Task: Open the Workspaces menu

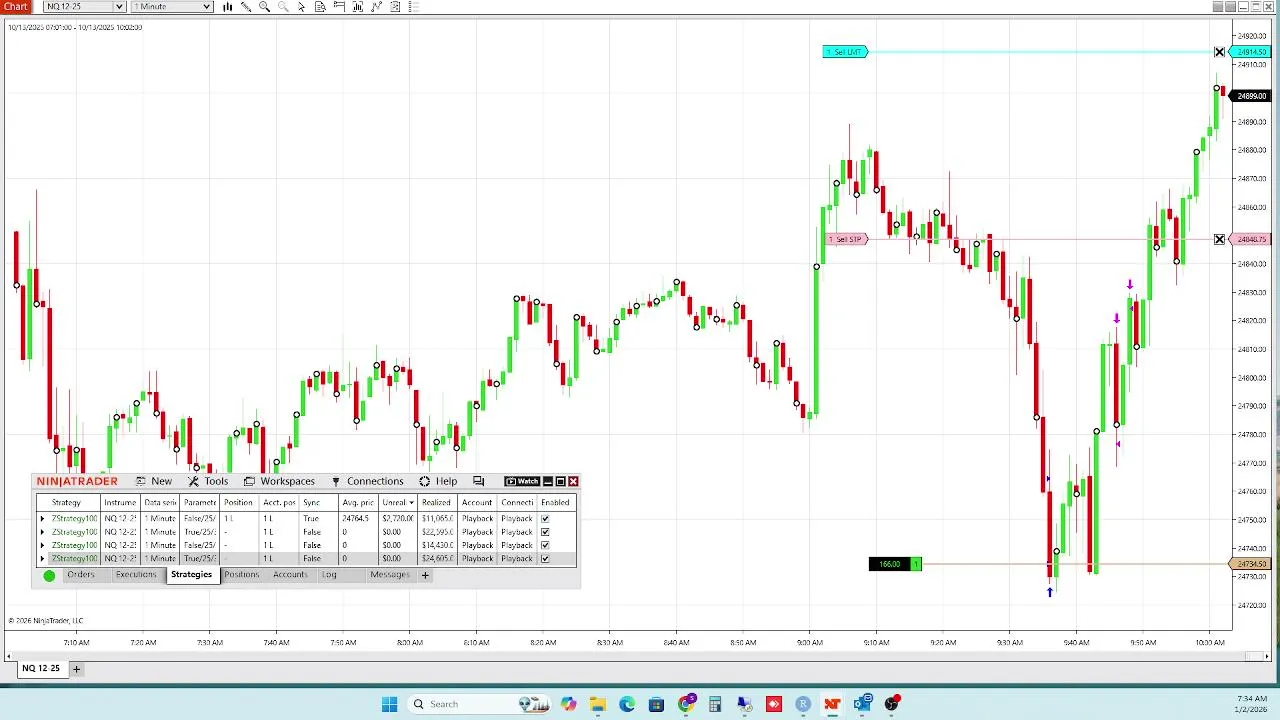Action: pos(279,482)
